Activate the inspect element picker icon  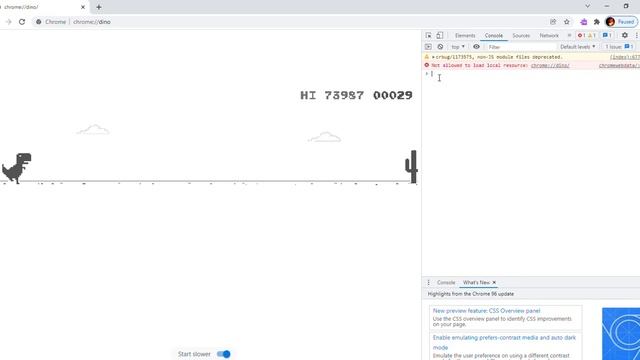(x=428, y=36)
